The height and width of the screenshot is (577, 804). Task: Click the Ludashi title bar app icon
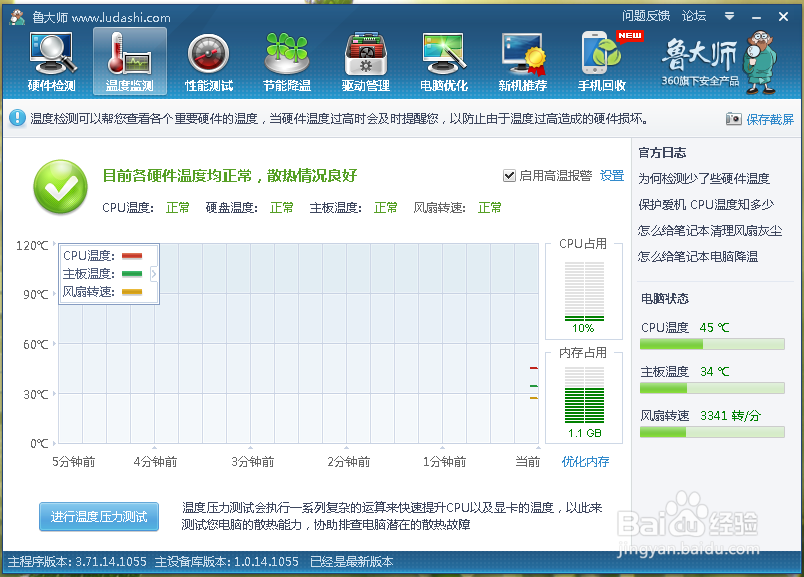point(17,17)
